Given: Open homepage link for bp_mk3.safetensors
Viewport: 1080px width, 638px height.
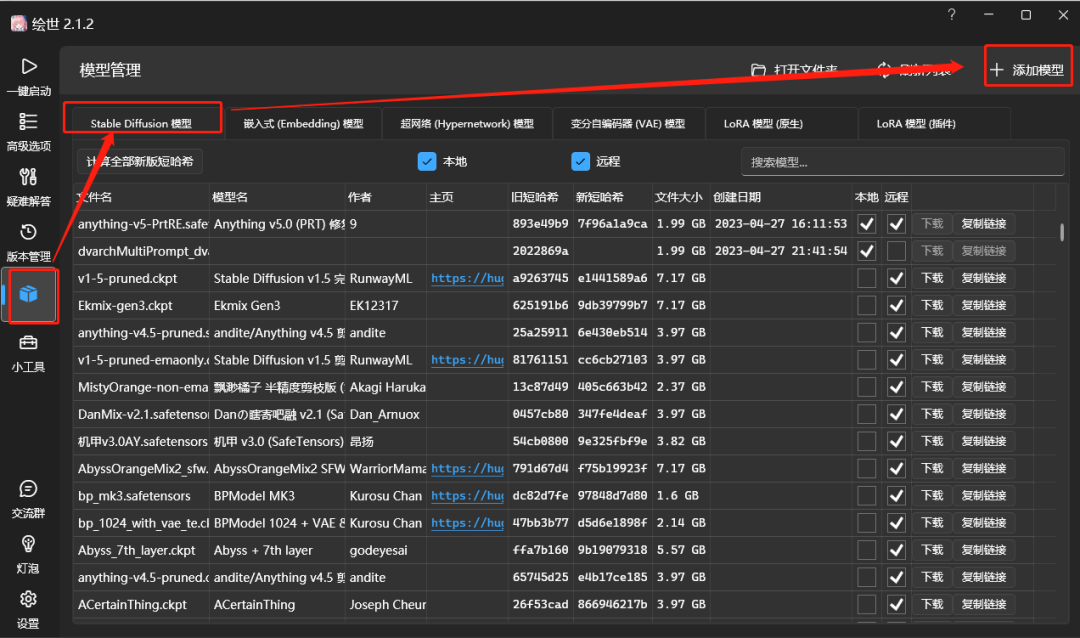Looking at the screenshot, I should [467, 495].
